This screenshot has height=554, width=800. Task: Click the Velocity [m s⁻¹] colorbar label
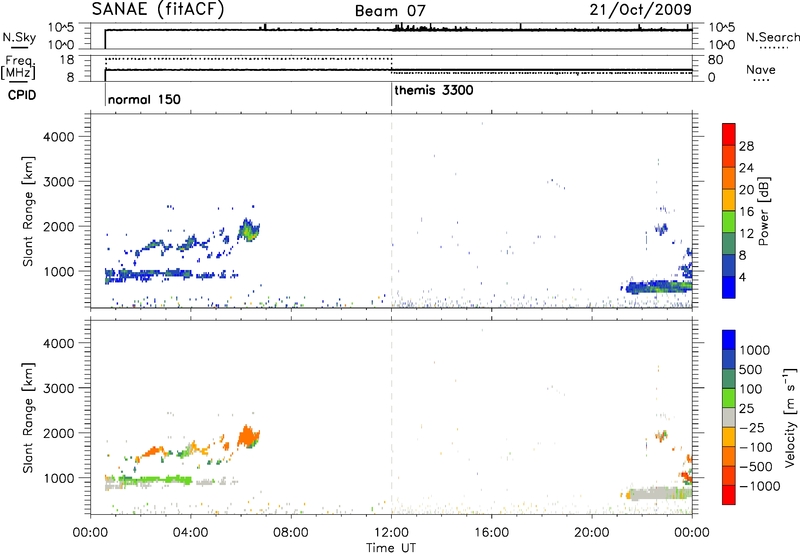pos(790,417)
